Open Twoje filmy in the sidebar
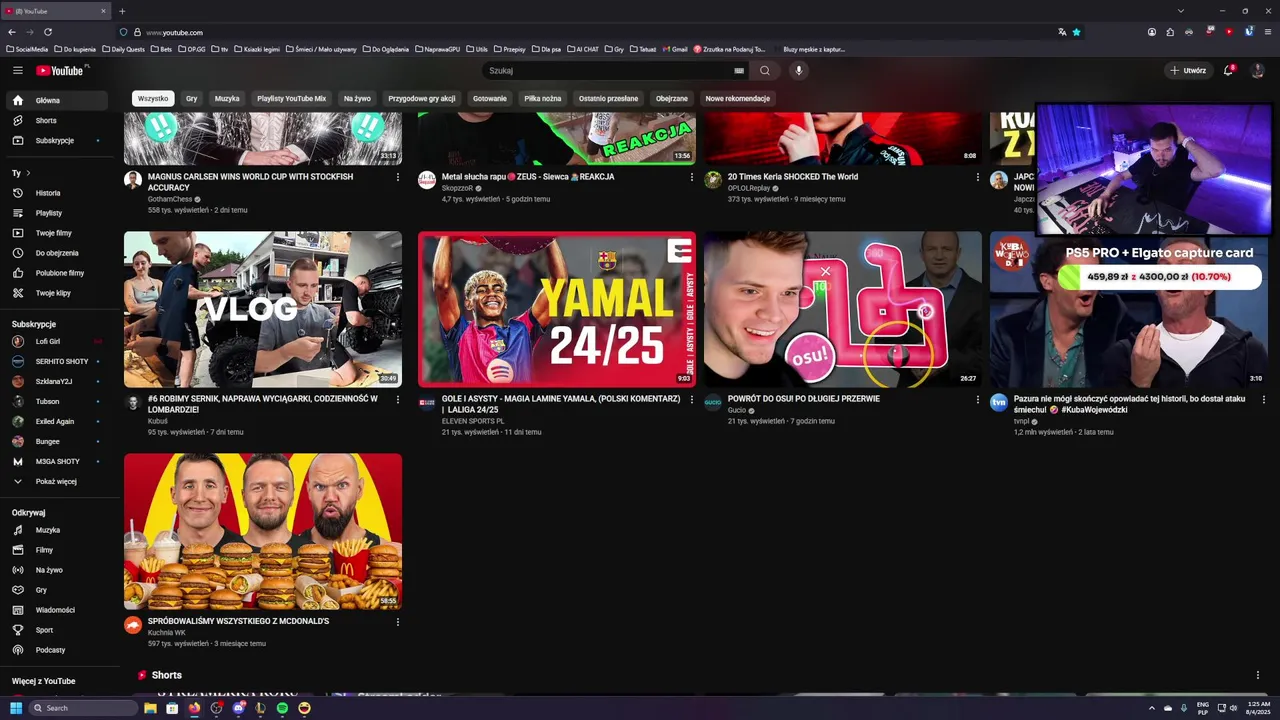 point(56,233)
